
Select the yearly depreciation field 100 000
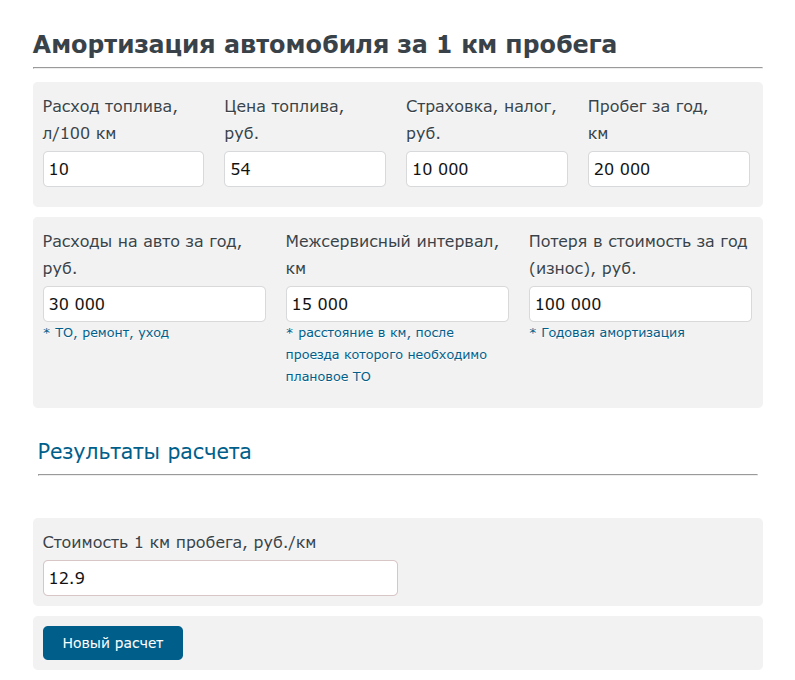[640, 304]
